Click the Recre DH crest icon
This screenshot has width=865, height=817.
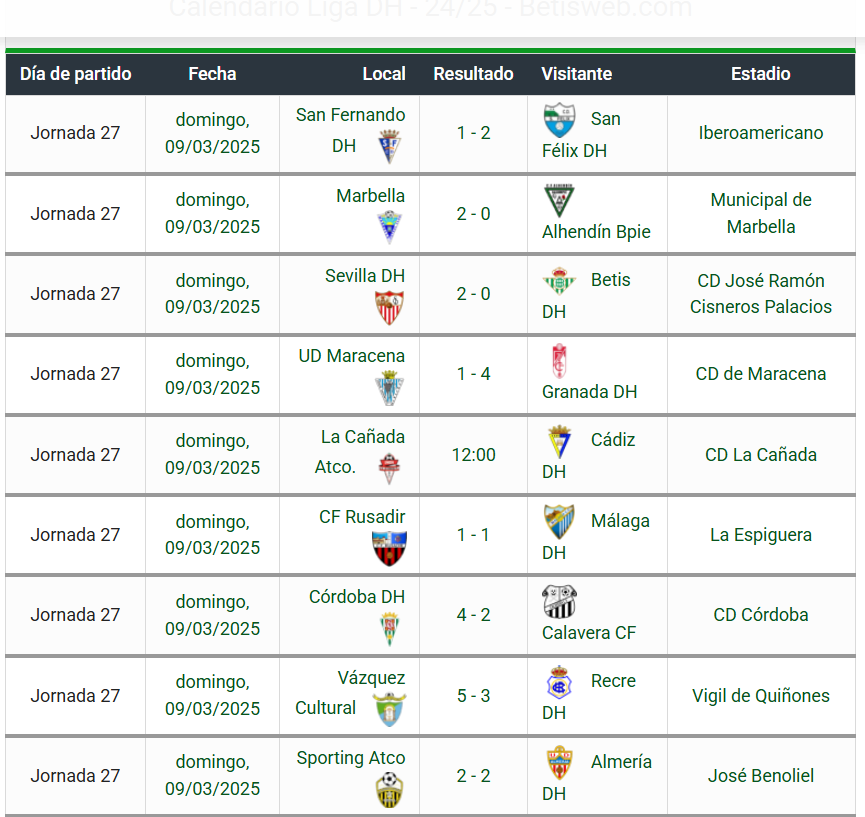coord(559,682)
